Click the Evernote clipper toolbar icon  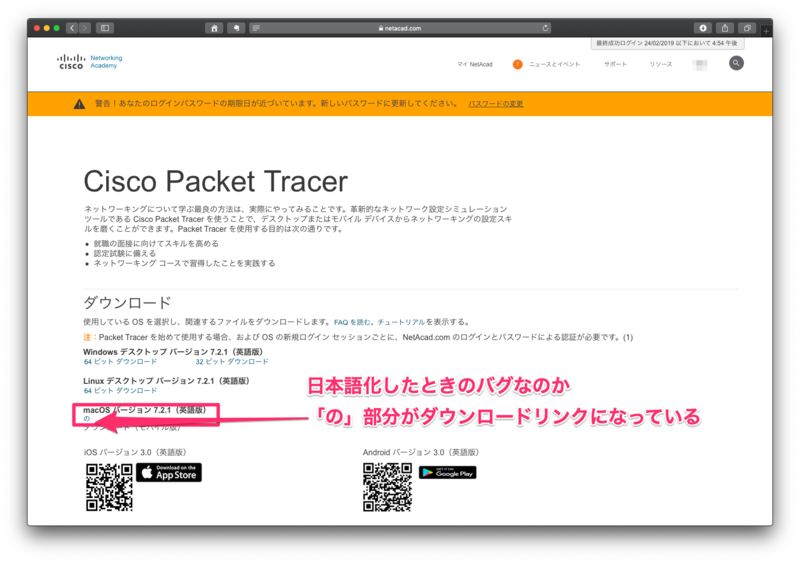pos(236,28)
